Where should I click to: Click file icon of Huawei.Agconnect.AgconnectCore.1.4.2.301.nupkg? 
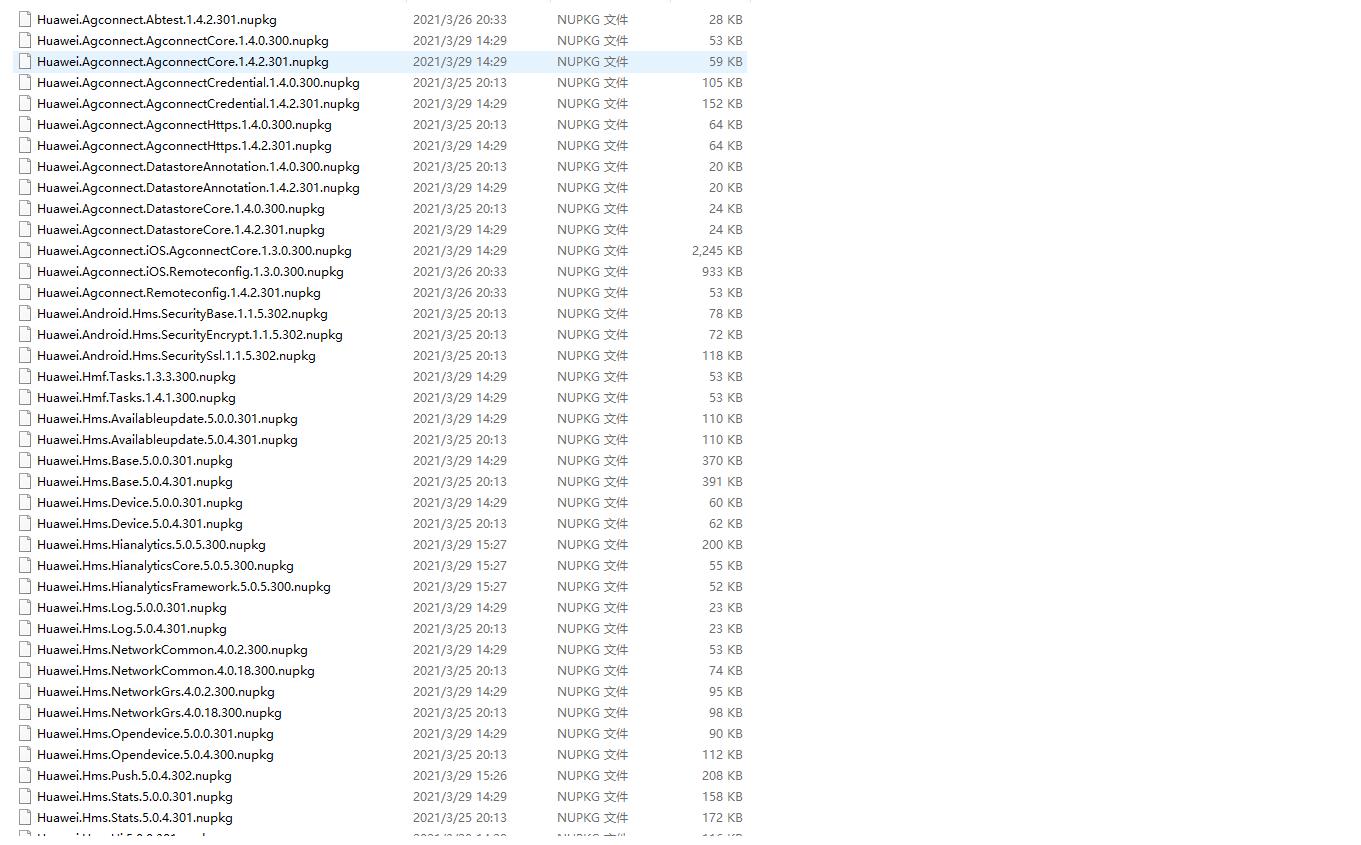tap(25, 61)
